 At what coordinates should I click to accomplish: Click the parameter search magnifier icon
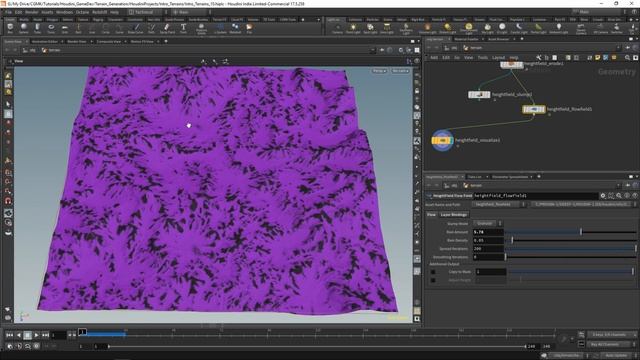pyautogui.click(x=619, y=196)
